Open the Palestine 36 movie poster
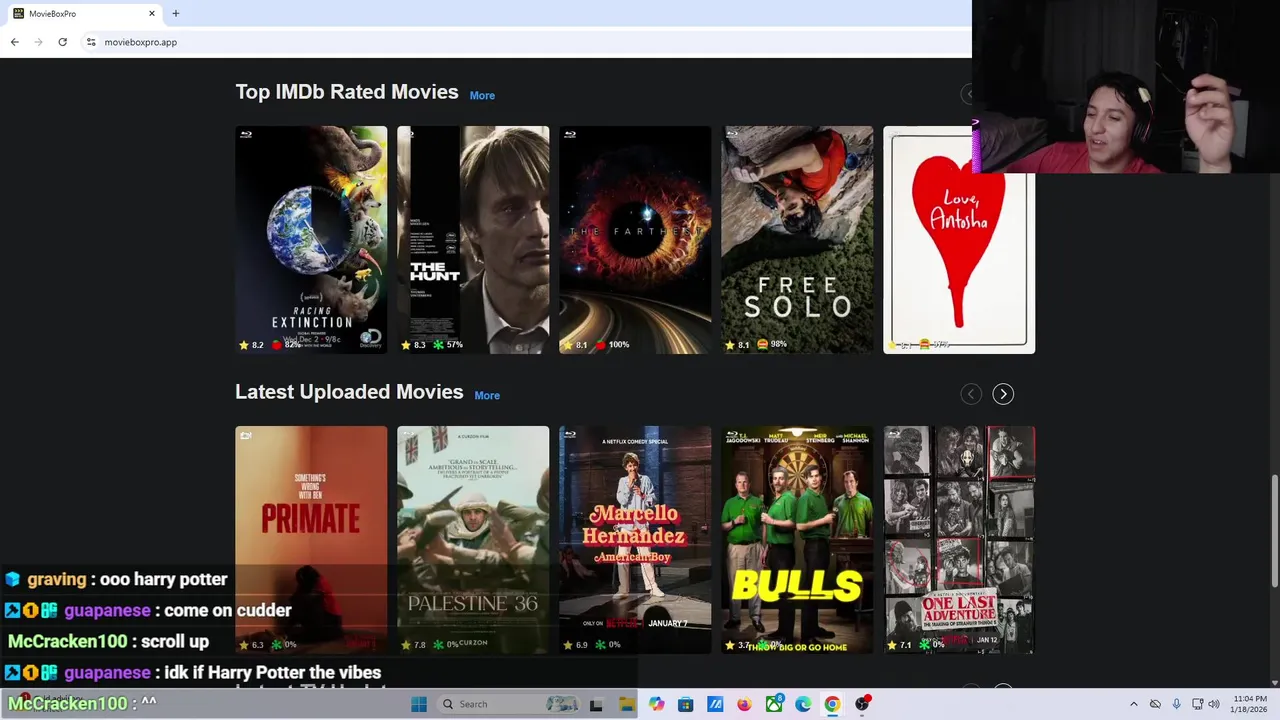Image resolution: width=1280 pixels, height=720 pixels. (473, 540)
